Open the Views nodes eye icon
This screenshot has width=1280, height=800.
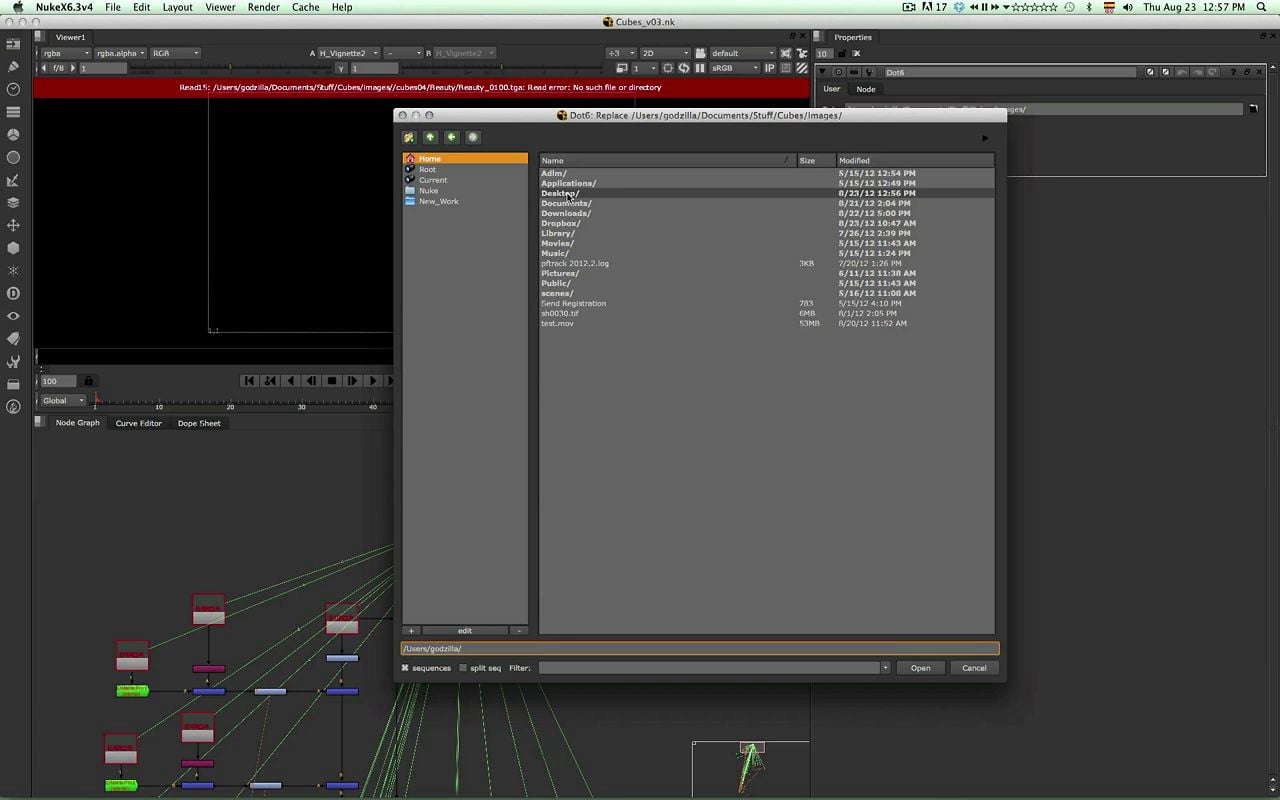13,316
